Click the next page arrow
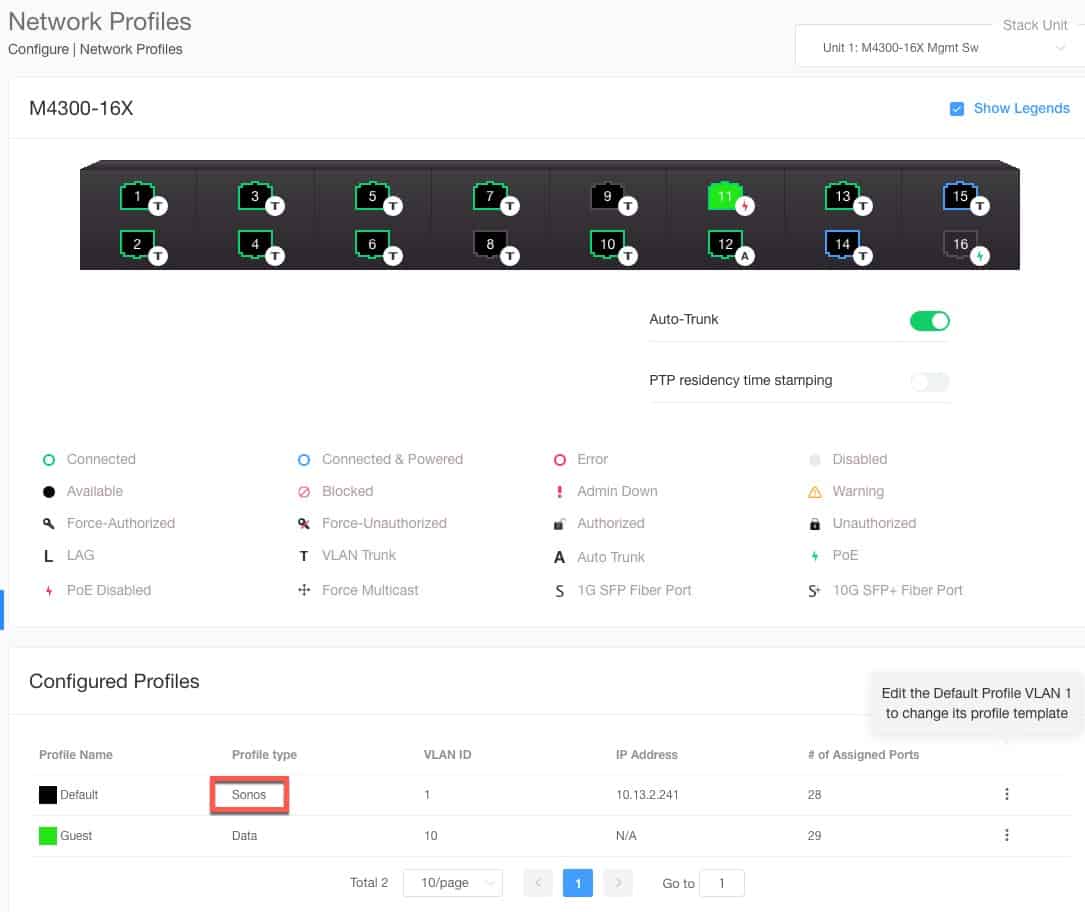This screenshot has height=912, width=1085. click(618, 883)
